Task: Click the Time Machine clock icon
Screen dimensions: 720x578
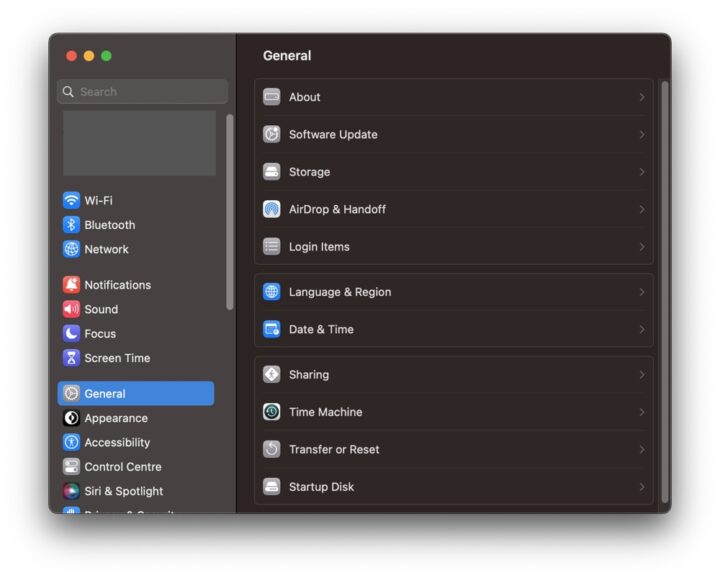Action: (271, 412)
